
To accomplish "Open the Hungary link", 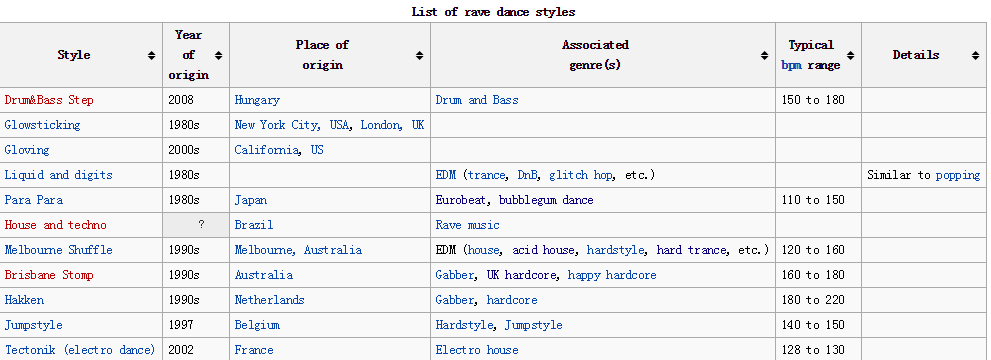I will [x=257, y=100].
